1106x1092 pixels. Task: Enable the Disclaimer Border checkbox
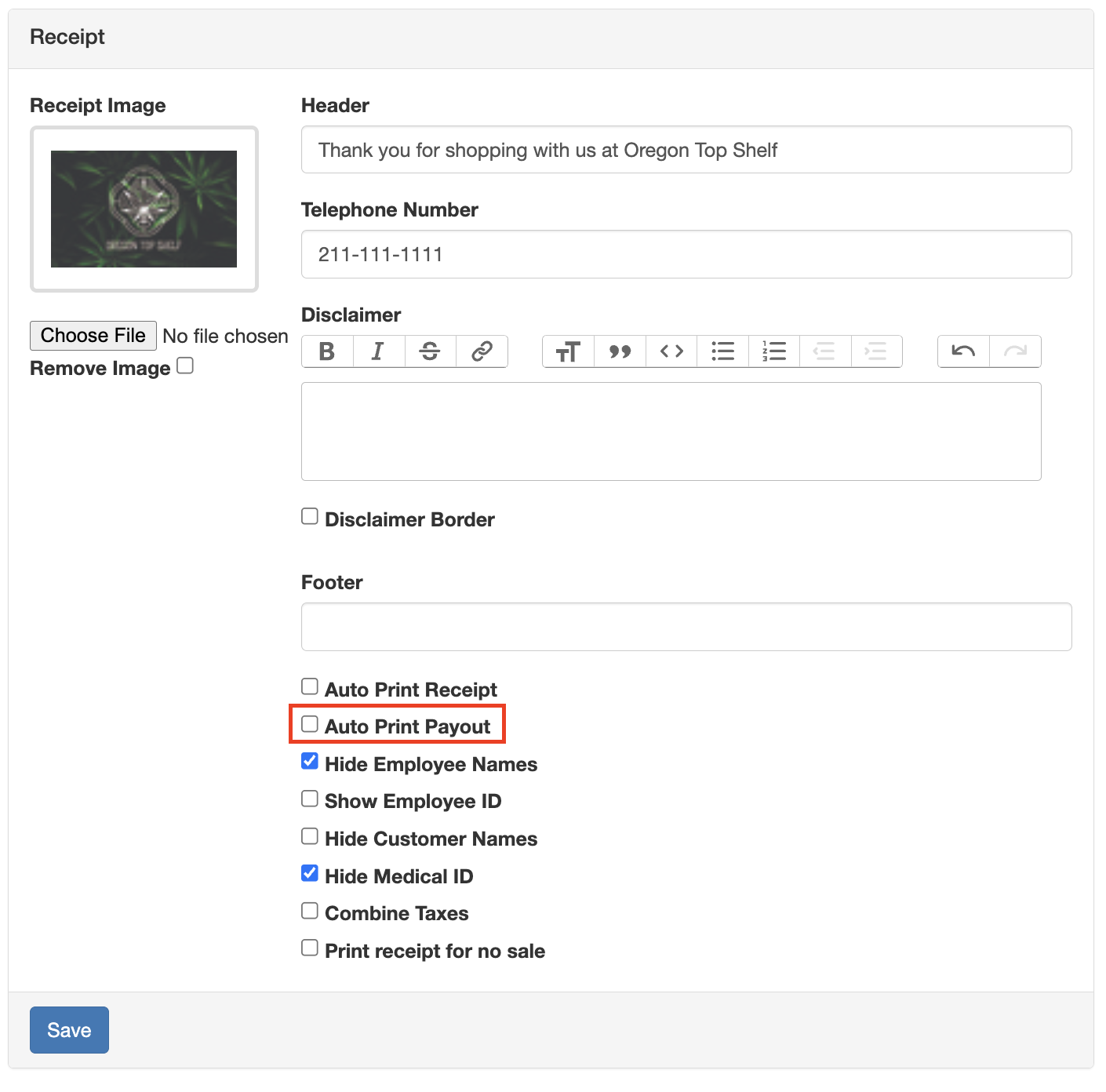310,516
